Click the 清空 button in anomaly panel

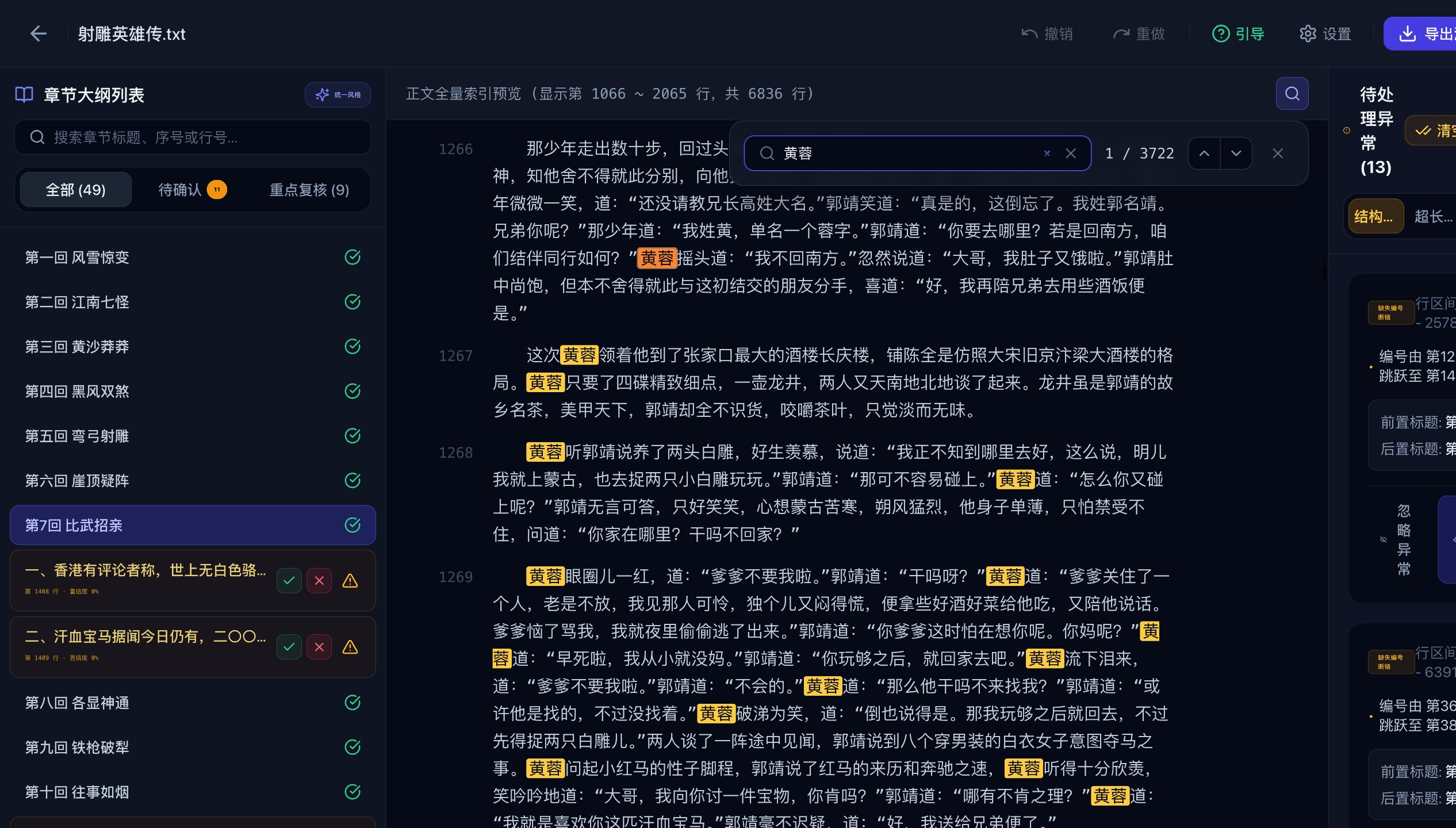click(x=1432, y=131)
